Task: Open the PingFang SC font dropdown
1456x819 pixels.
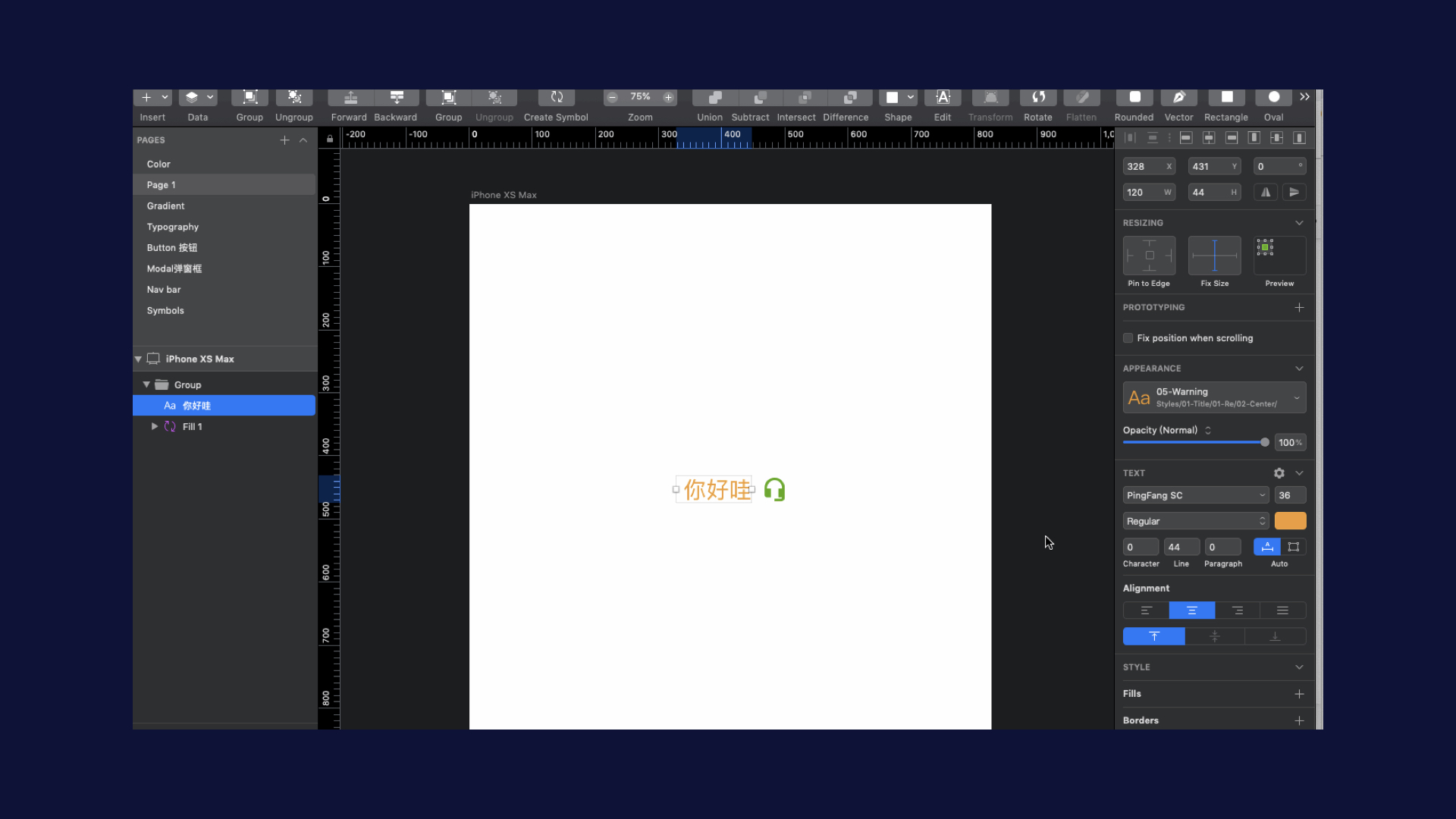Action: [1196, 495]
